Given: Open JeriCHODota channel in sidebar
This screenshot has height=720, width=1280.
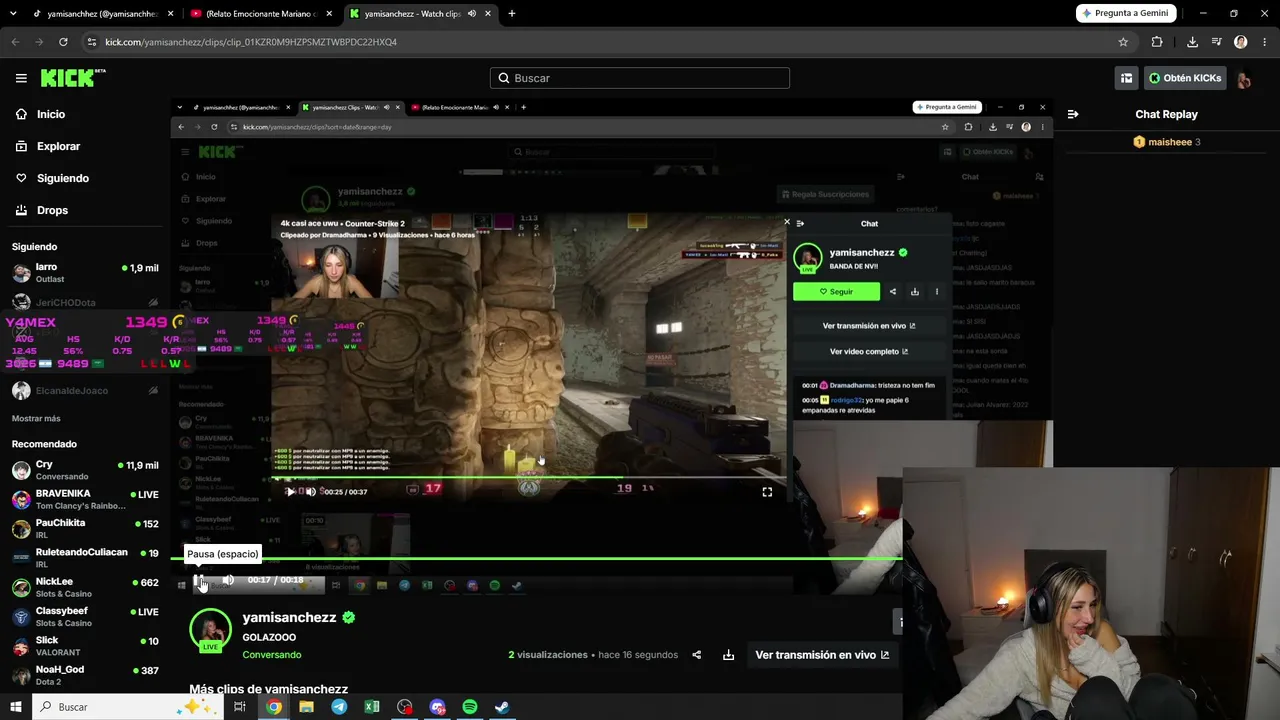Looking at the screenshot, I should (x=85, y=302).
